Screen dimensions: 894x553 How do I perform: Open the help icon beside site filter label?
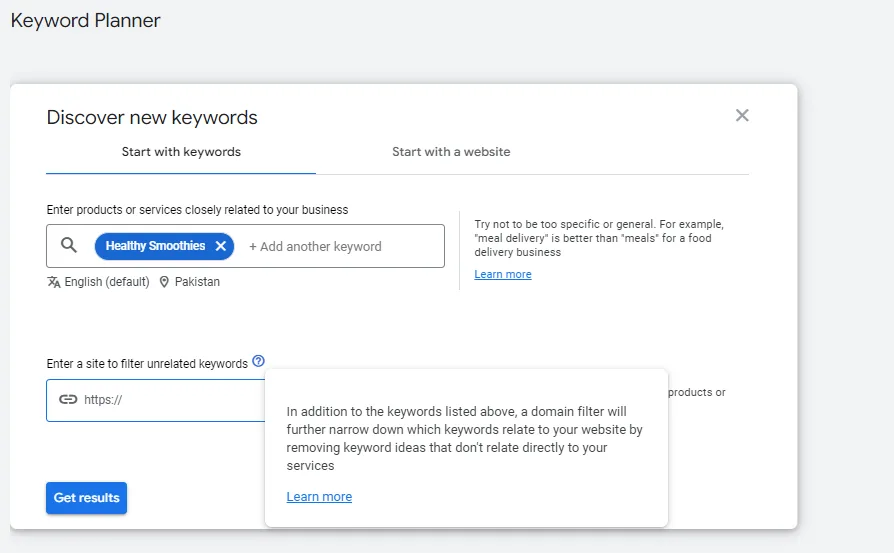coord(258,361)
